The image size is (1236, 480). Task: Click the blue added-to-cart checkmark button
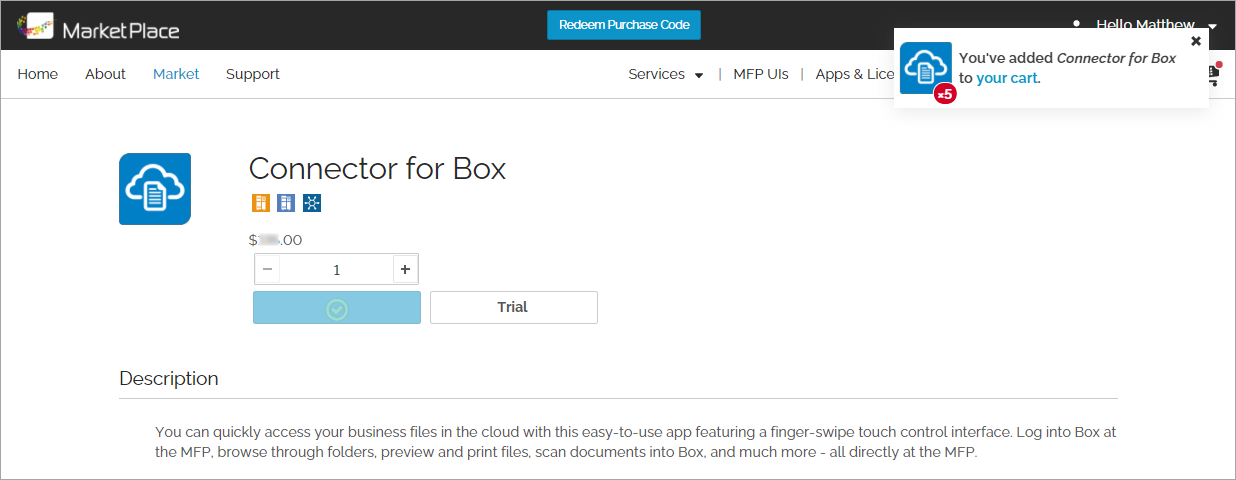click(x=337, y=308)
